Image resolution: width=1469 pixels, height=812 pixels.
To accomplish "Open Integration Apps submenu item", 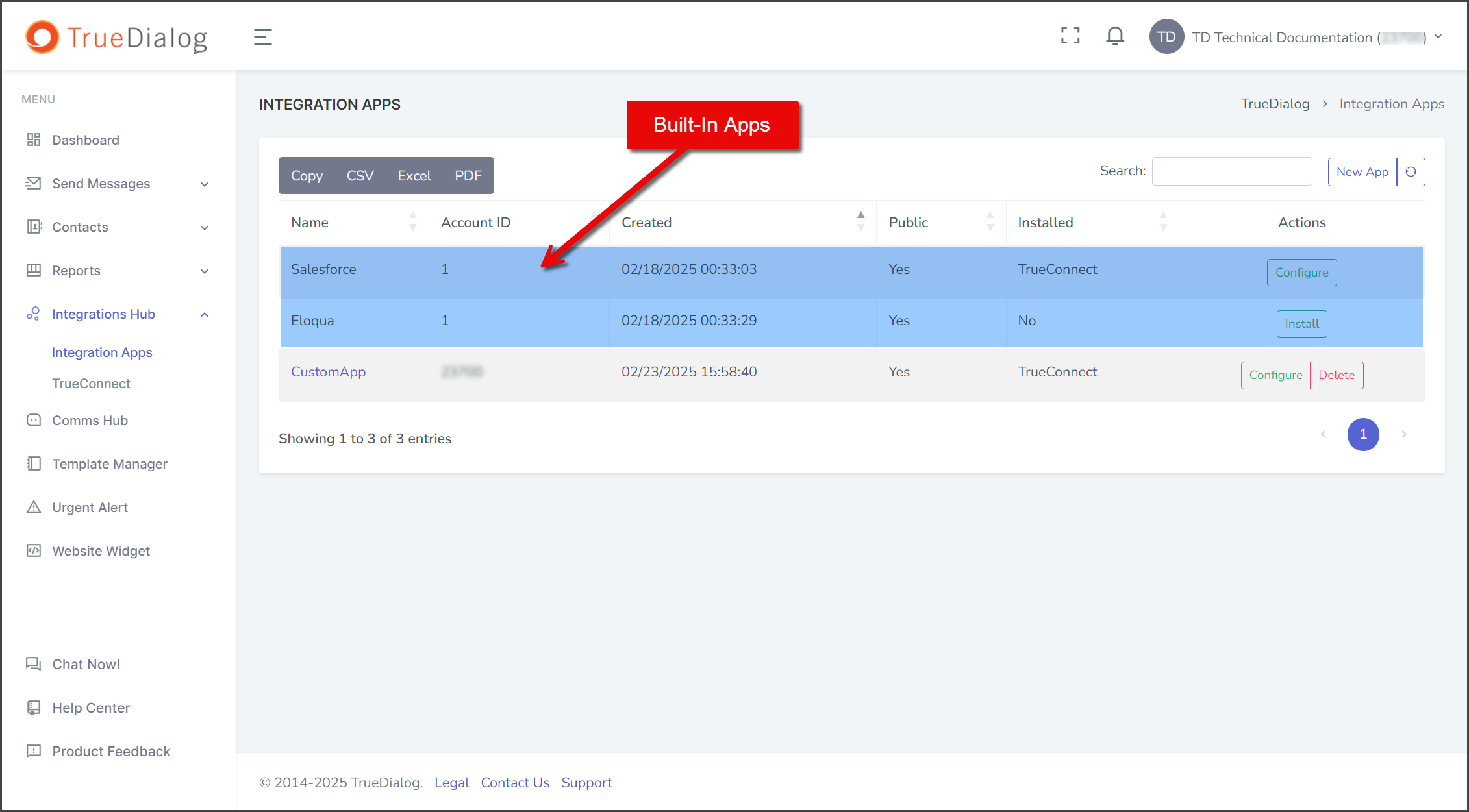I will point(102,352).
